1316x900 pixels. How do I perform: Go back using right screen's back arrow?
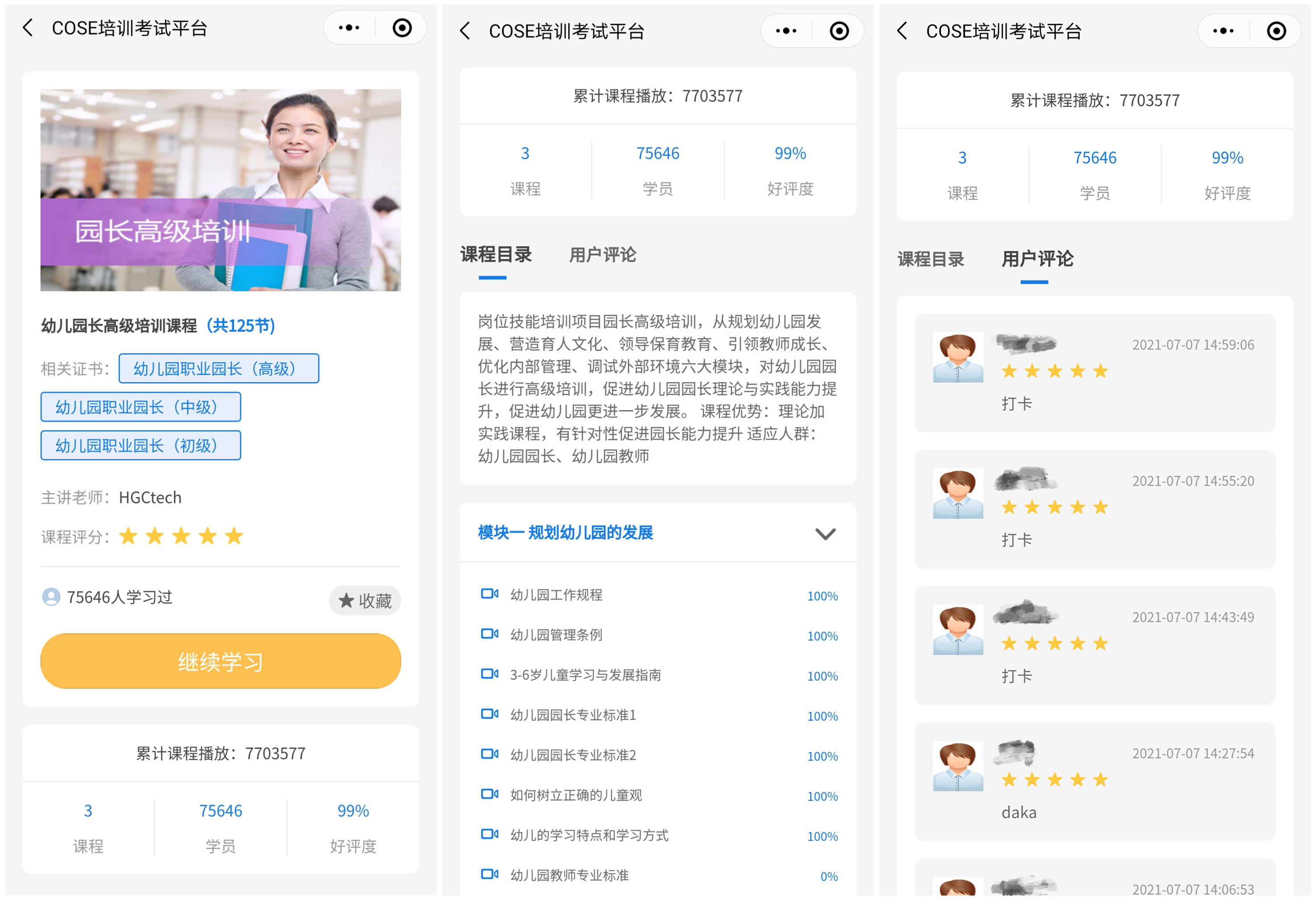click(902, 31)
